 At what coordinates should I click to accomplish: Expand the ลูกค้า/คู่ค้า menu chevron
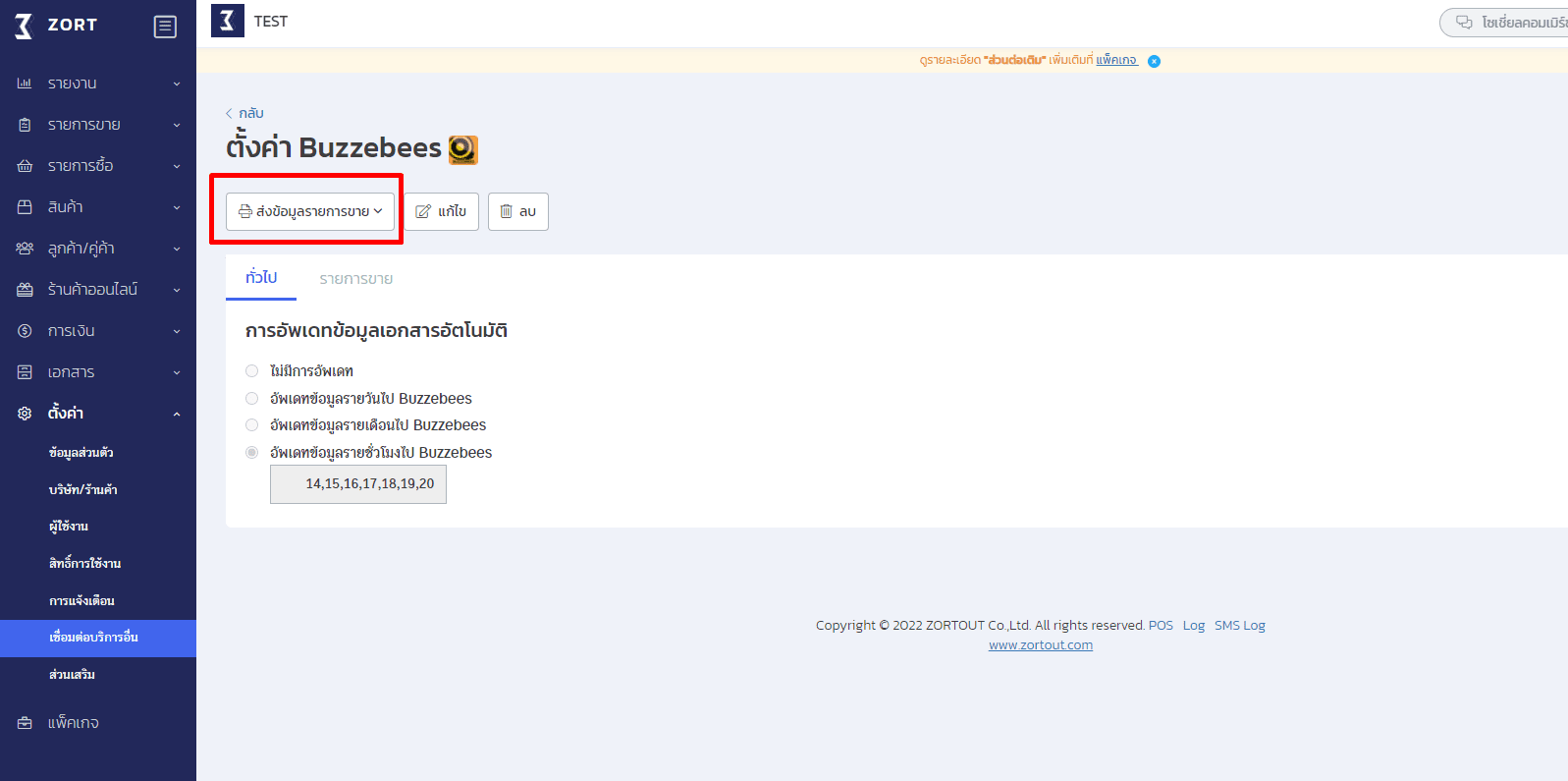(177, 250)
